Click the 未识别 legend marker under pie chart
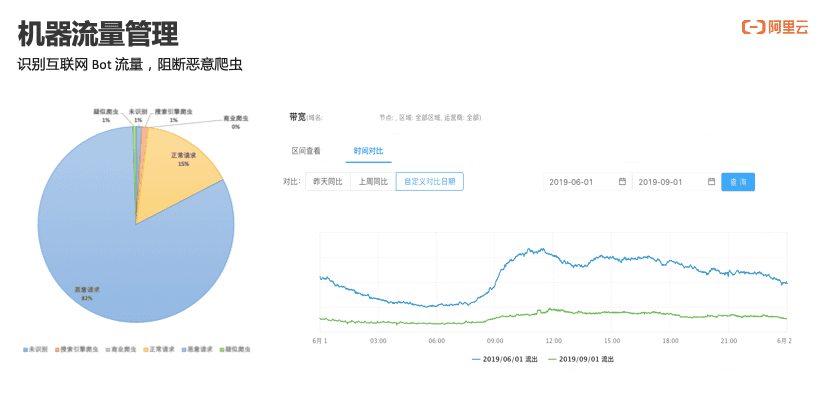This screenshot has width=833, height=412. click(x=24, y=350)
